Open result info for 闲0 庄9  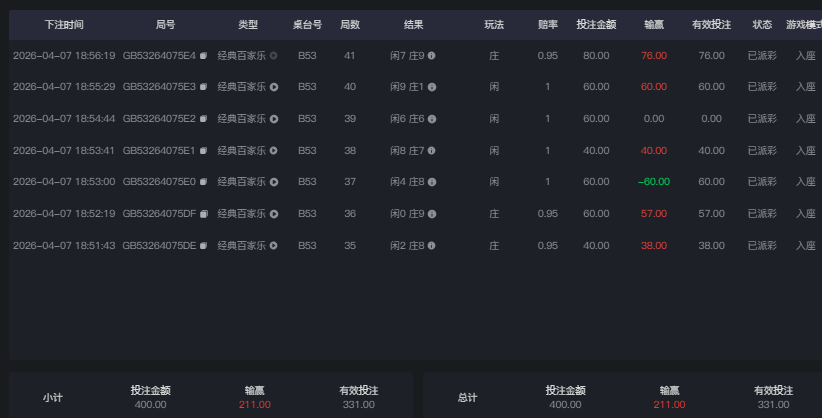(431, 214)
